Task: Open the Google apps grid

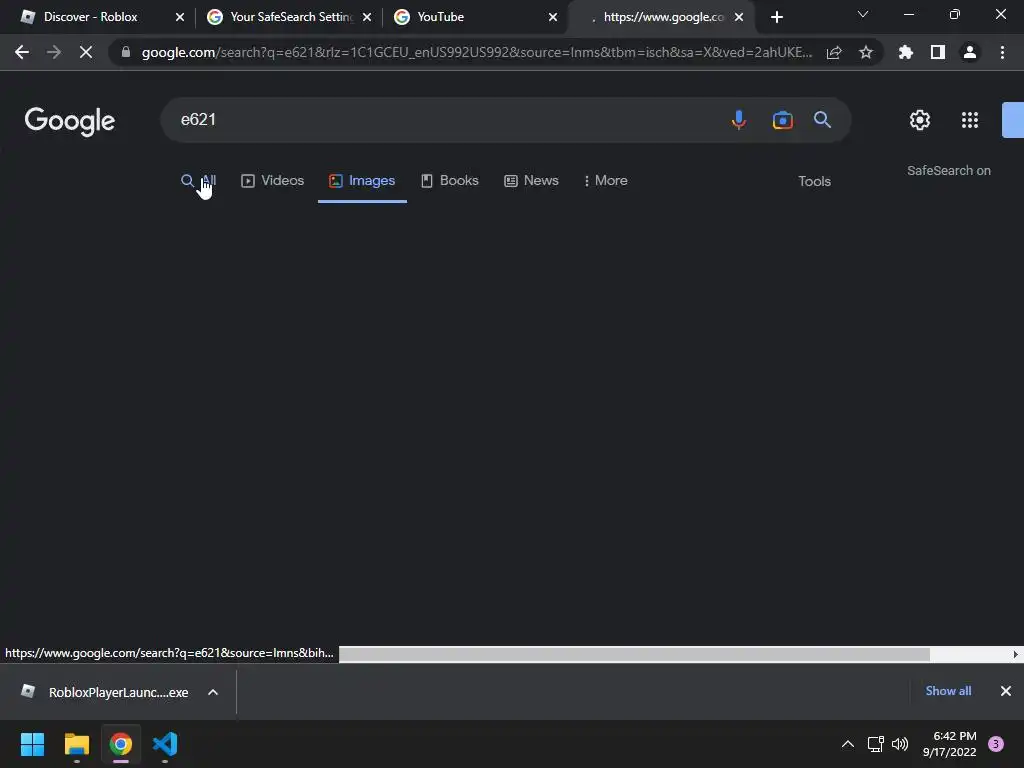Action: pyautogui.click(x=970, y=120)
